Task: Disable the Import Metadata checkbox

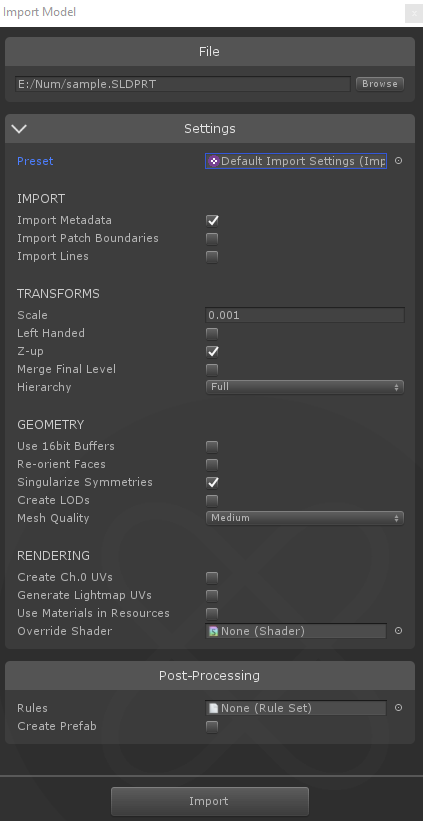Action: click(212, 220)
